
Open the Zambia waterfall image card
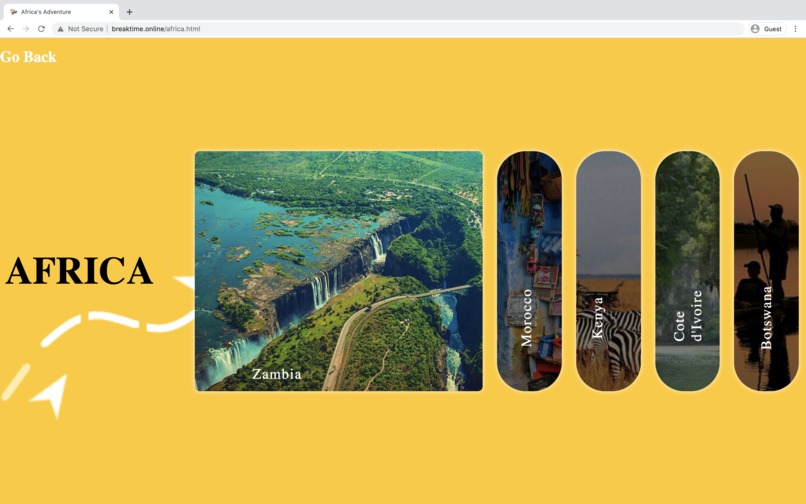click(x=338, y=271)
